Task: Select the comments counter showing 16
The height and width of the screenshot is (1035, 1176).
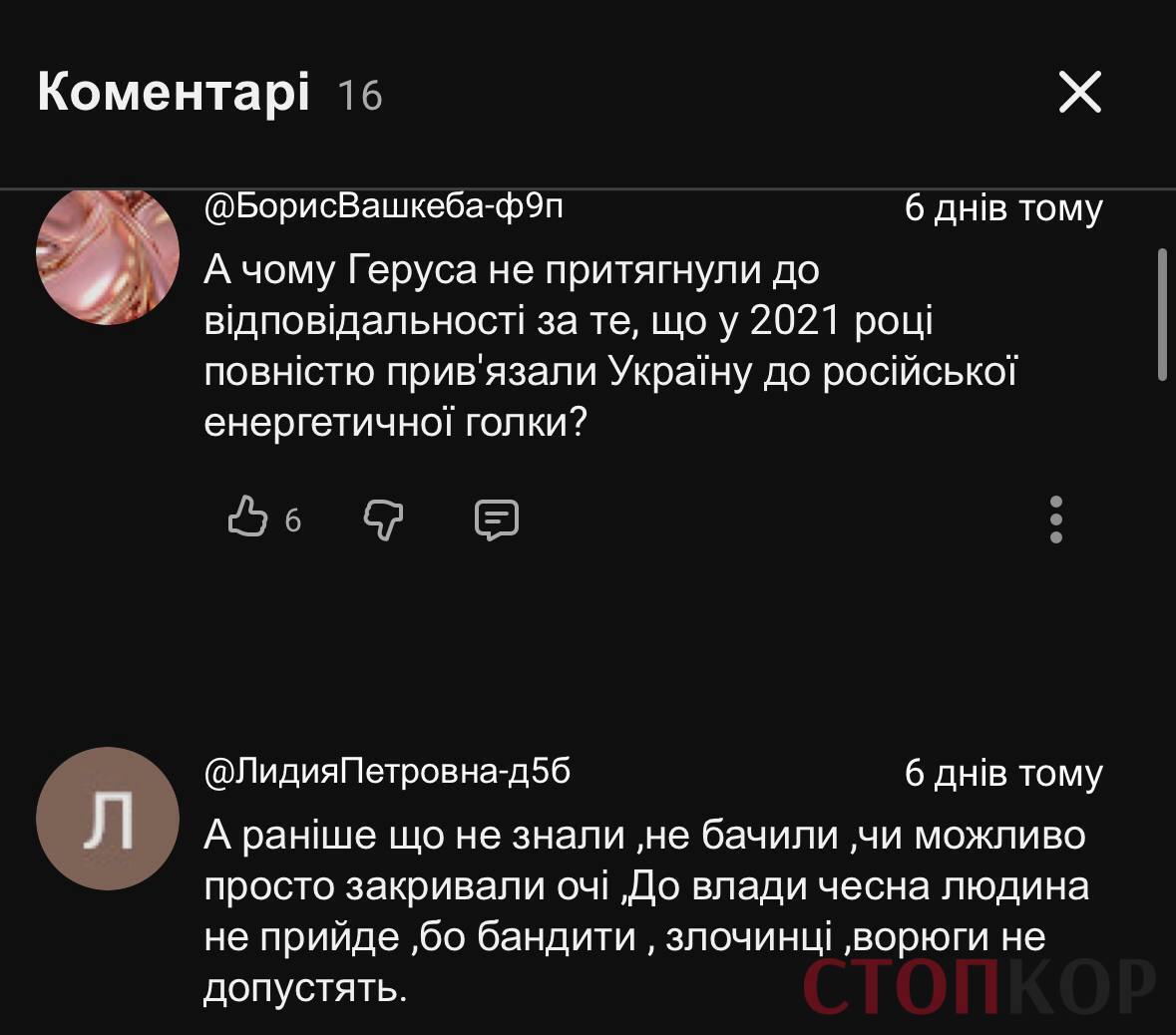Action: point(358,98)
